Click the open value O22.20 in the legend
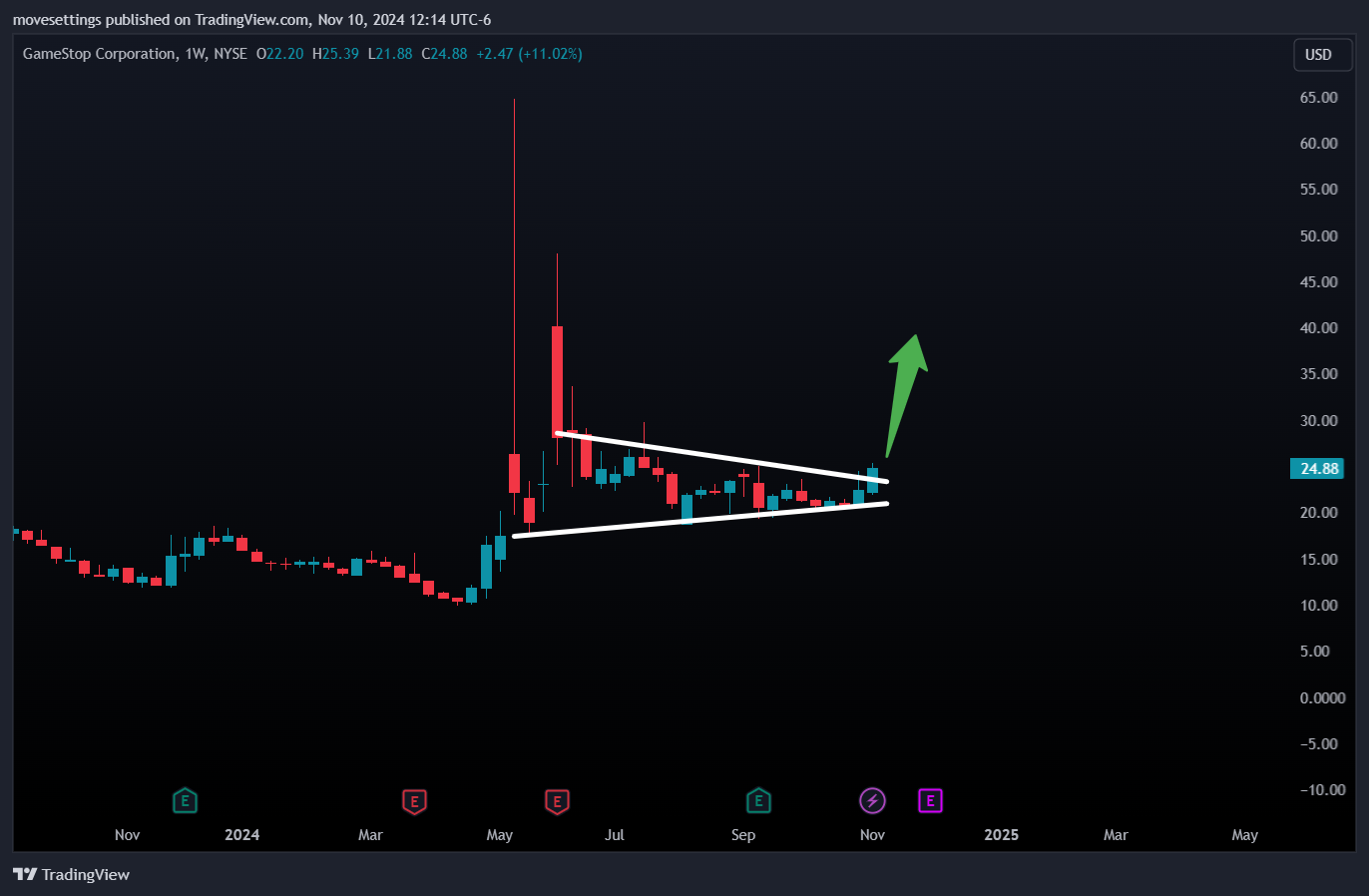This screenshot has width=1369, height=896. [279, 54]
